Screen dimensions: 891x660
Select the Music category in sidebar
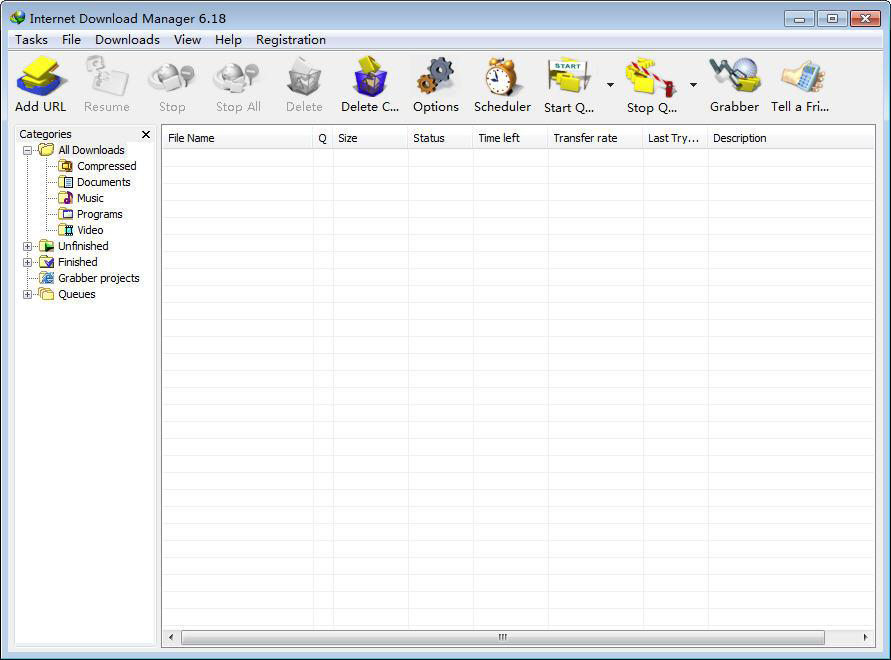[x=88, y=197]
